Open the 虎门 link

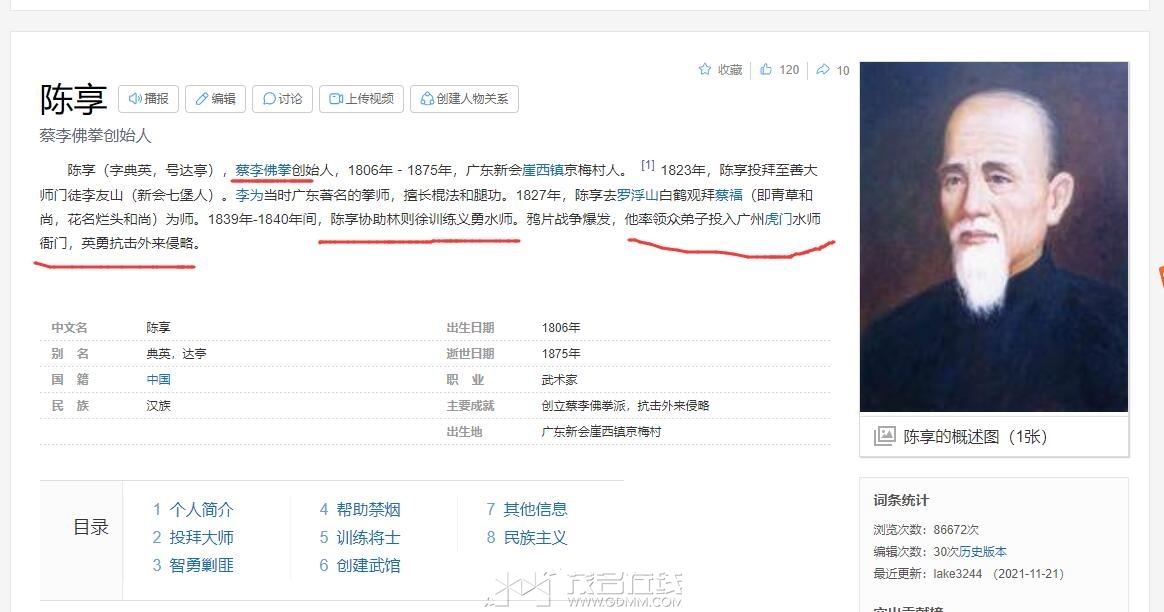(779, 219)
